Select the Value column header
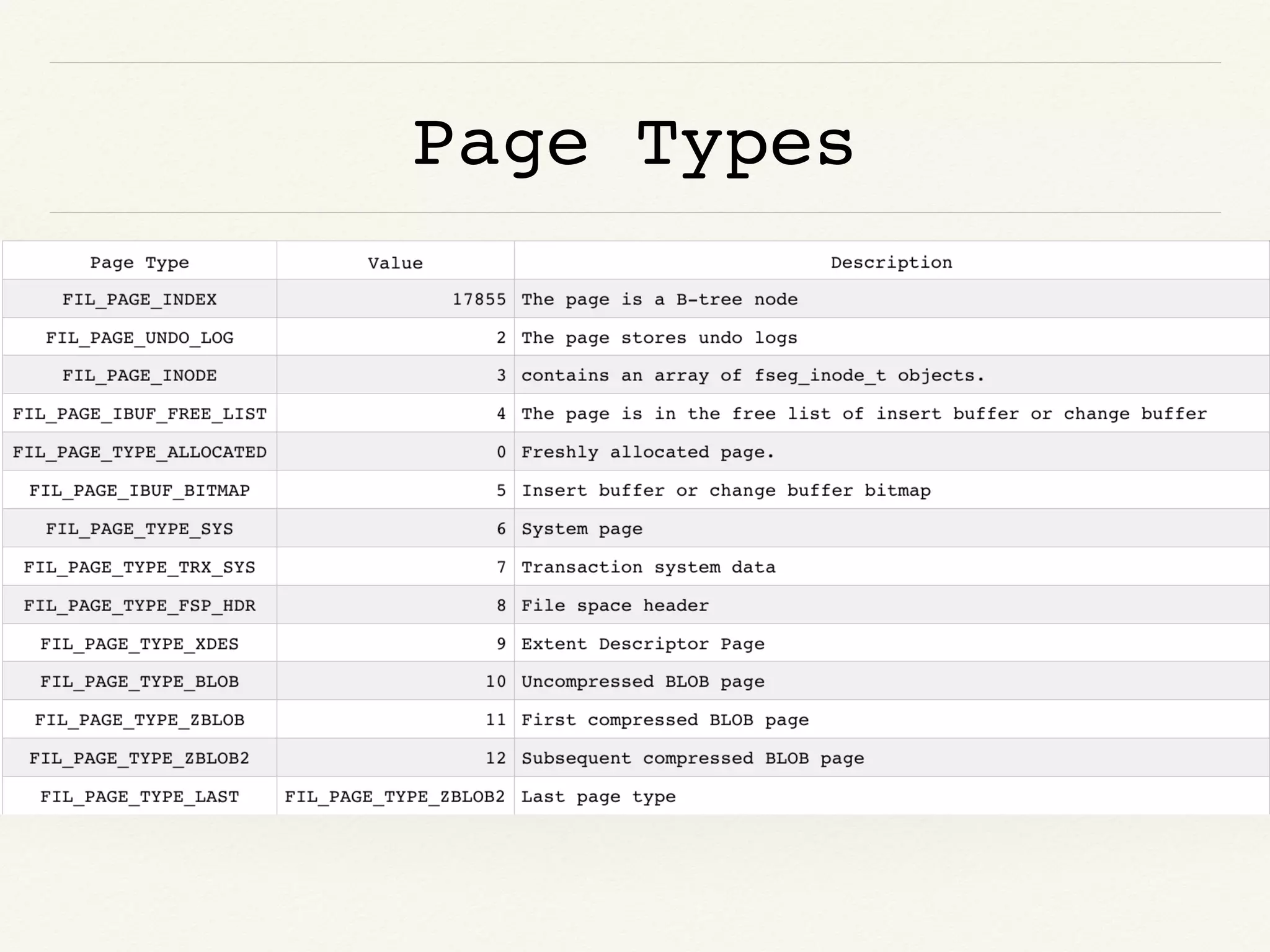 (395, 263)
